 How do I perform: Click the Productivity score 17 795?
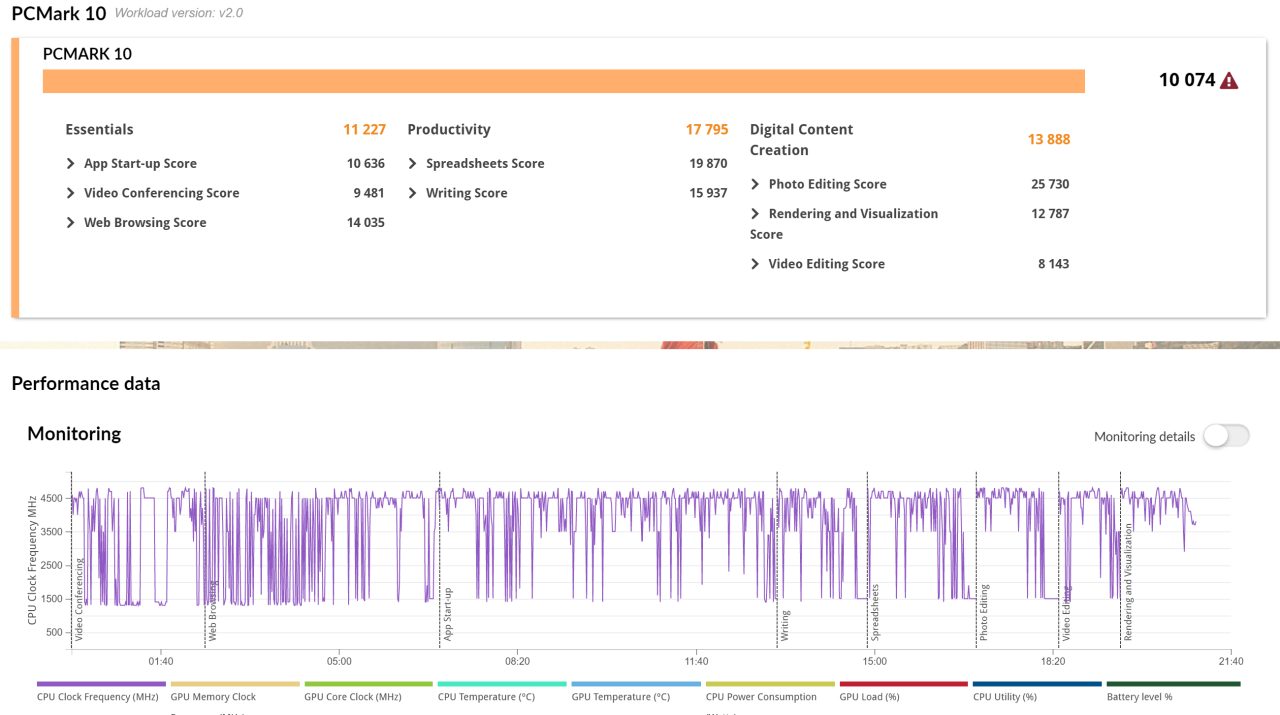[x=707, y=129]
